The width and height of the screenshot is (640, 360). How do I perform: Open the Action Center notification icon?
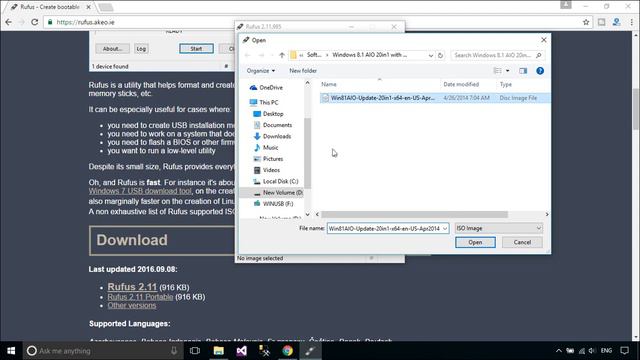tap(624, 351)
